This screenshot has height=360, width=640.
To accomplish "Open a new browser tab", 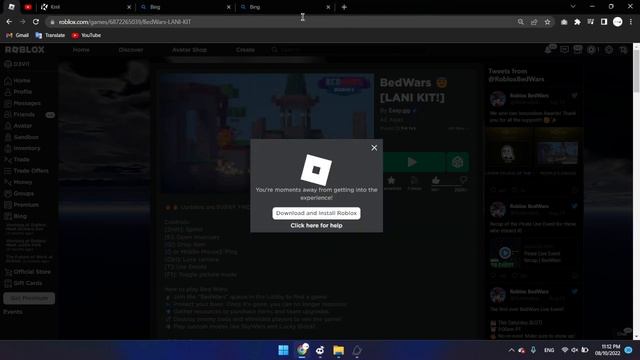I will tap(344, 7).
